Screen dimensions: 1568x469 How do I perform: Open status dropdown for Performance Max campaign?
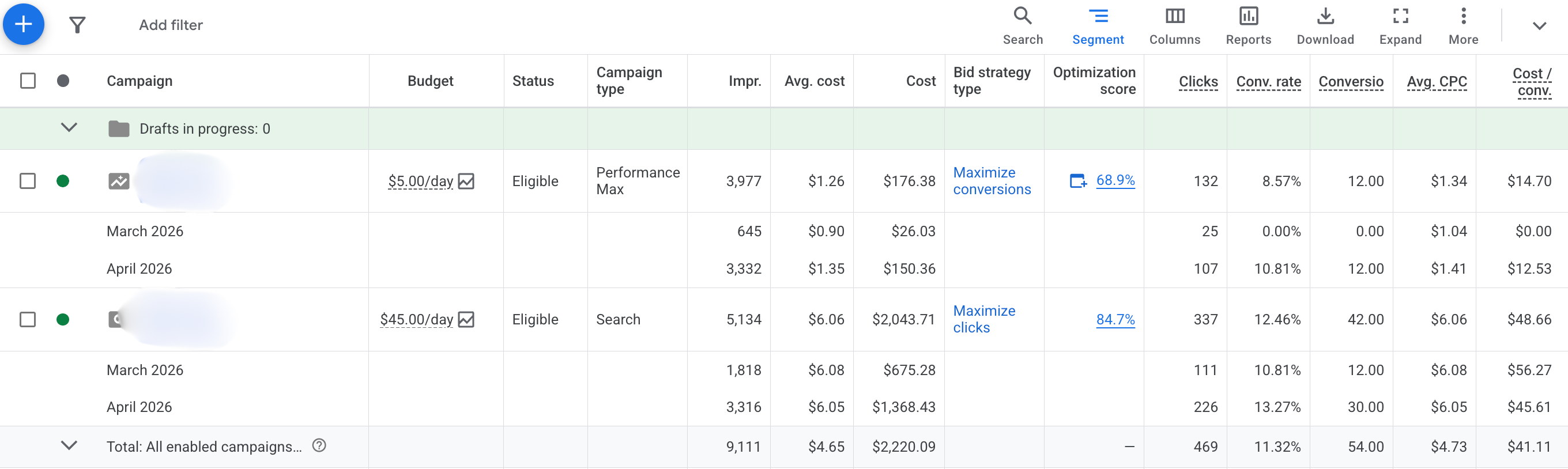click(63, 181)
